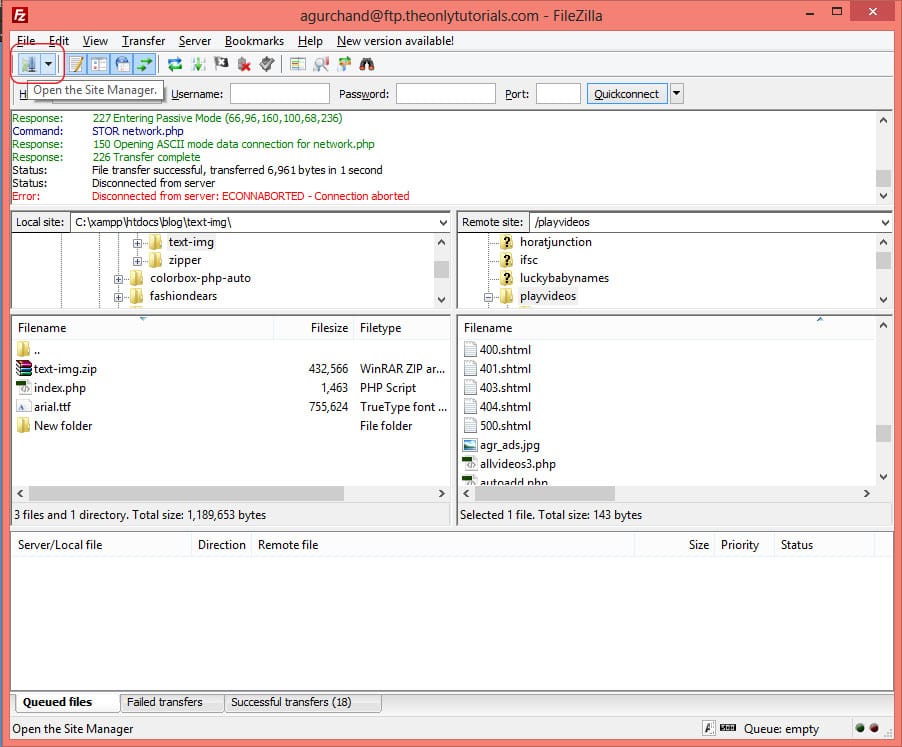
Task: Expand the fashiondears folder
Action: coord(119,297)
